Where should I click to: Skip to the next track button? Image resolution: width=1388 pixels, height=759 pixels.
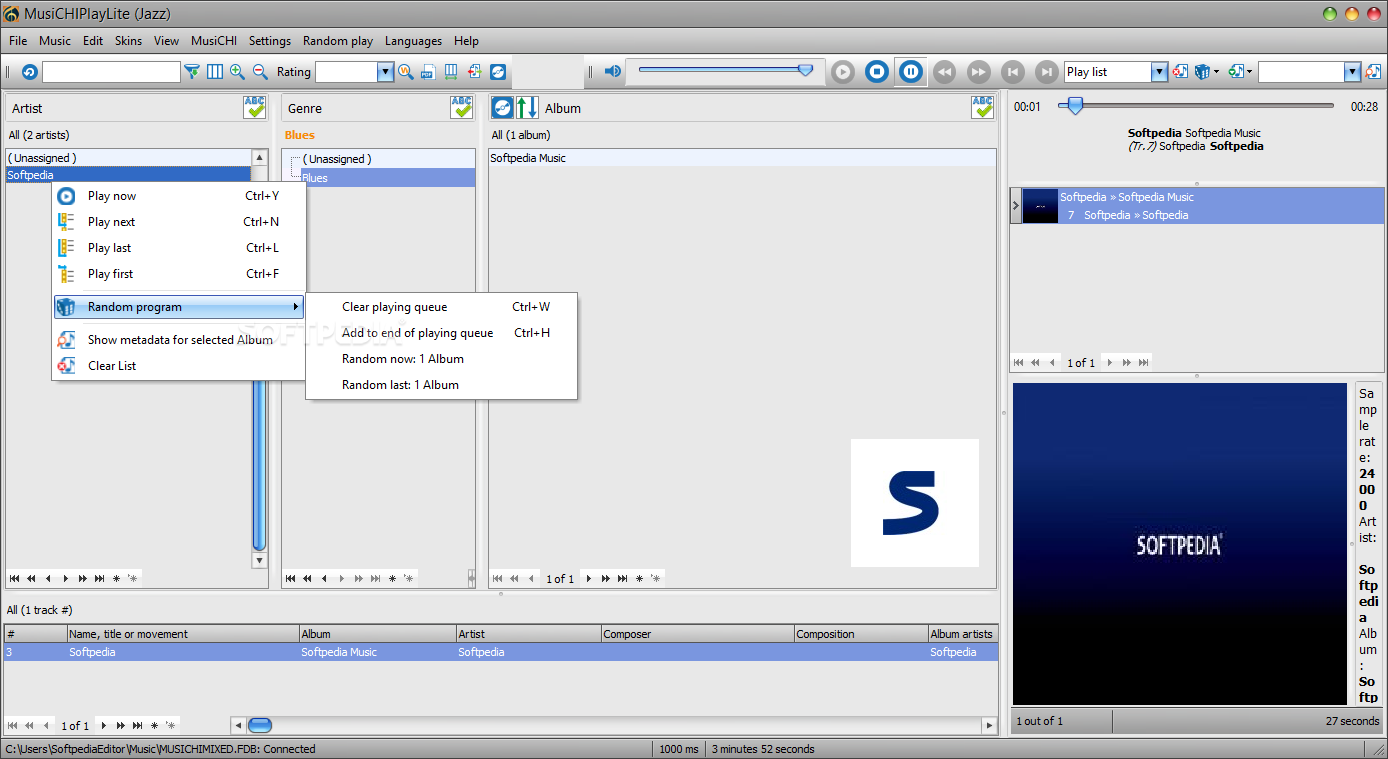pos(1046,72)
